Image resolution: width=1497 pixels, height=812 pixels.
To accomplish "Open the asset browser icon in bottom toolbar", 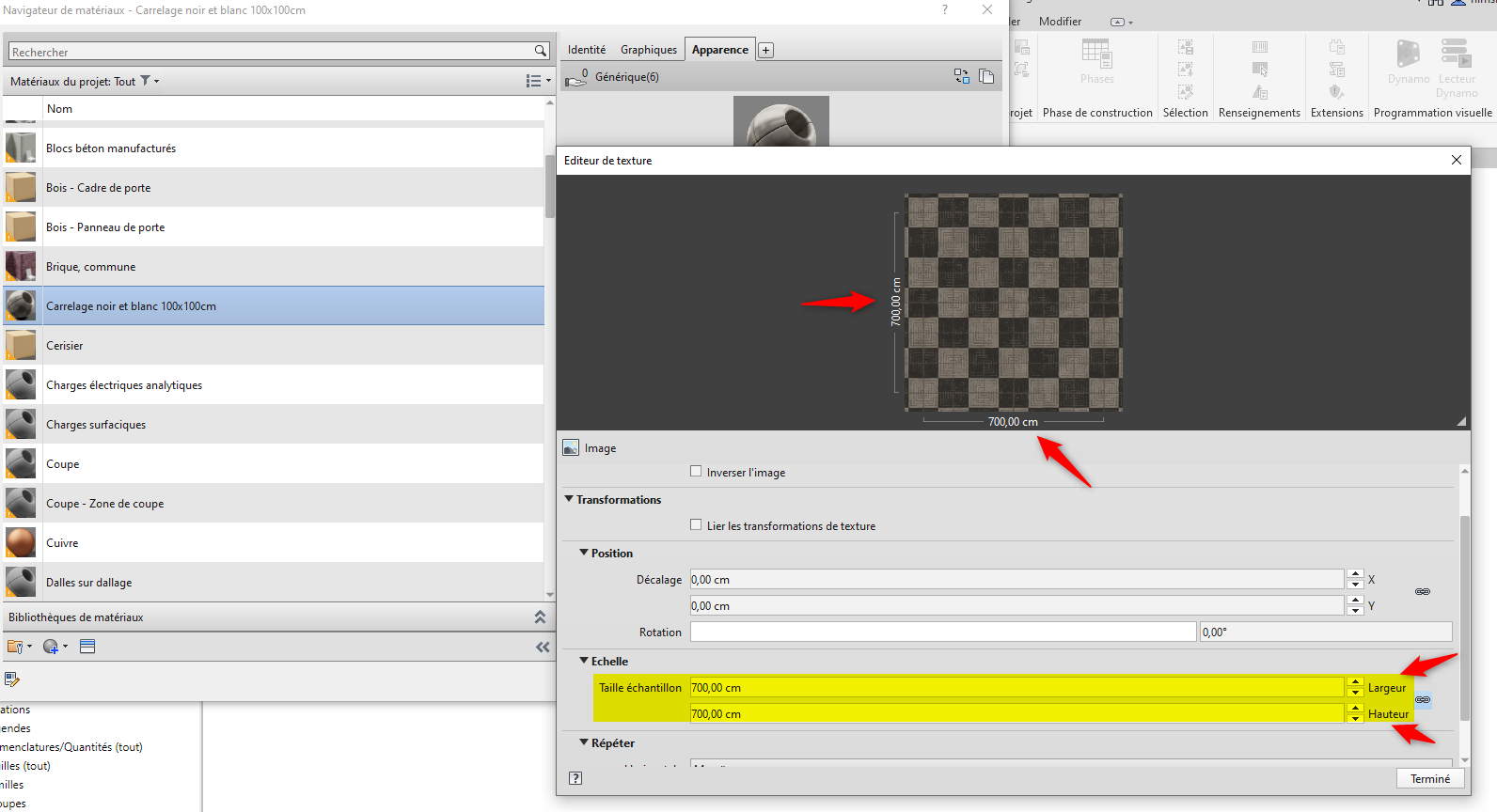I will [87, 647].
